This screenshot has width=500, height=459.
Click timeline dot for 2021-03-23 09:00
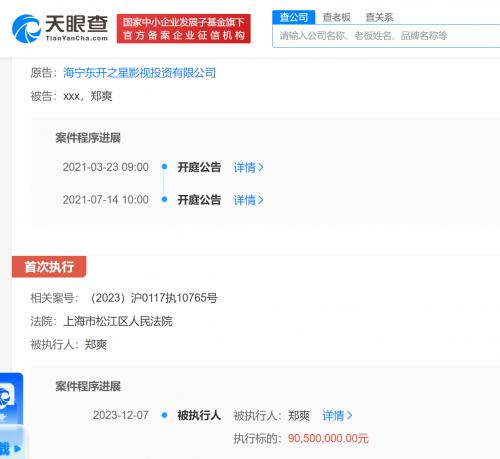(164, 166)
